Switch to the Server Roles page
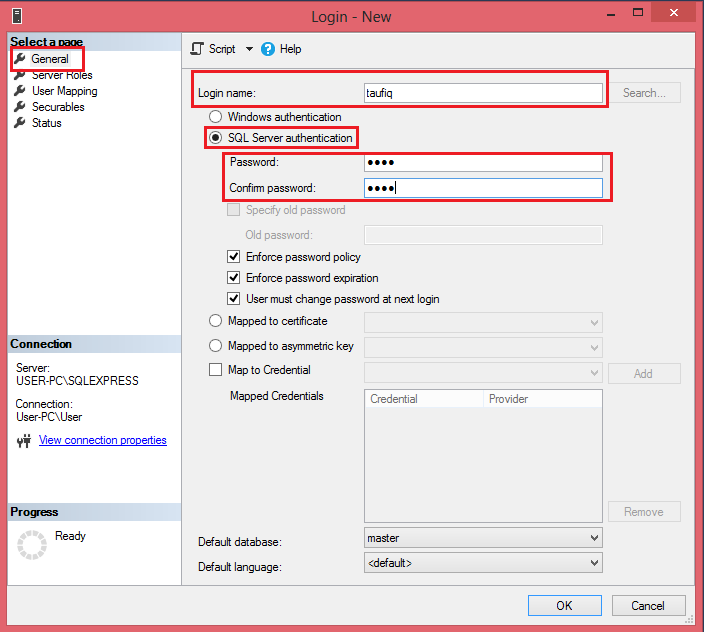Viewport: 704px width, 632px height. [62, 75]
